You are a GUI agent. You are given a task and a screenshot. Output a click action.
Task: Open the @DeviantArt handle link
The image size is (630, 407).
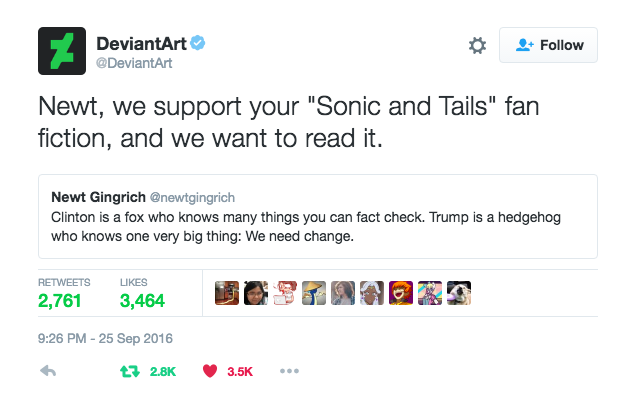133,64
